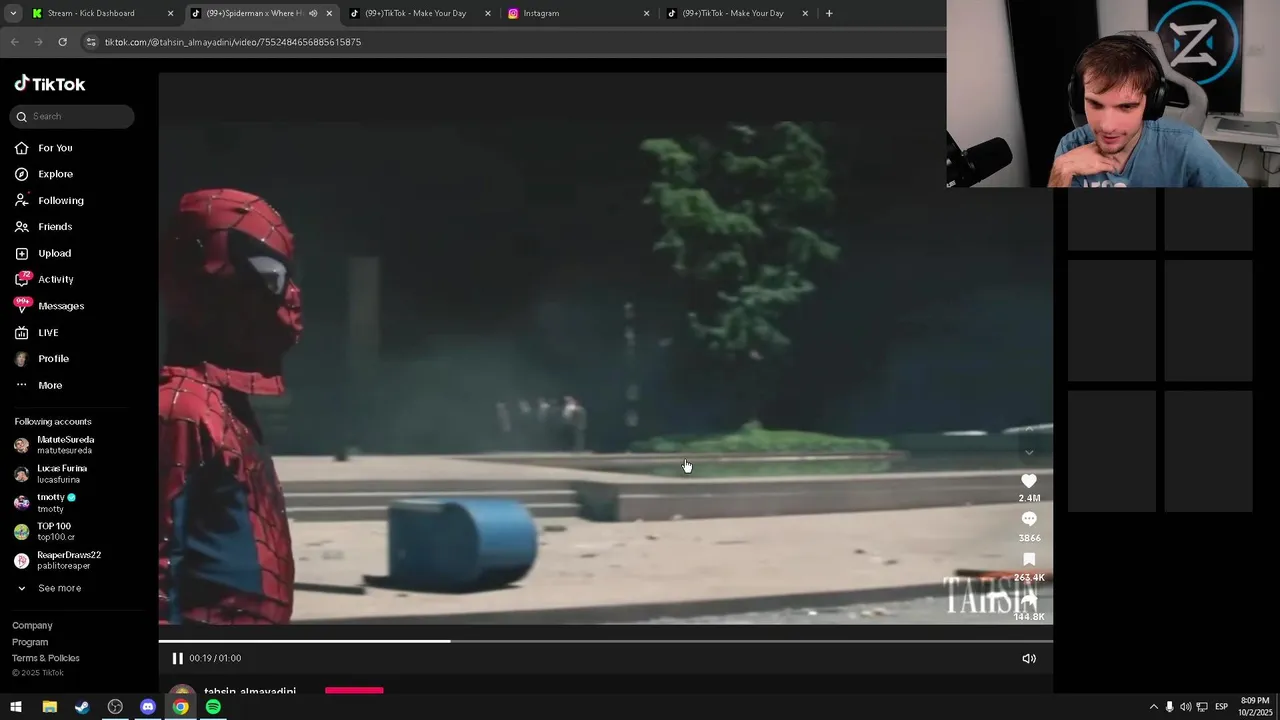Open the clock and date flyout
The width and height of the screenshot is (1280, 720).
tap(1255, 707)
